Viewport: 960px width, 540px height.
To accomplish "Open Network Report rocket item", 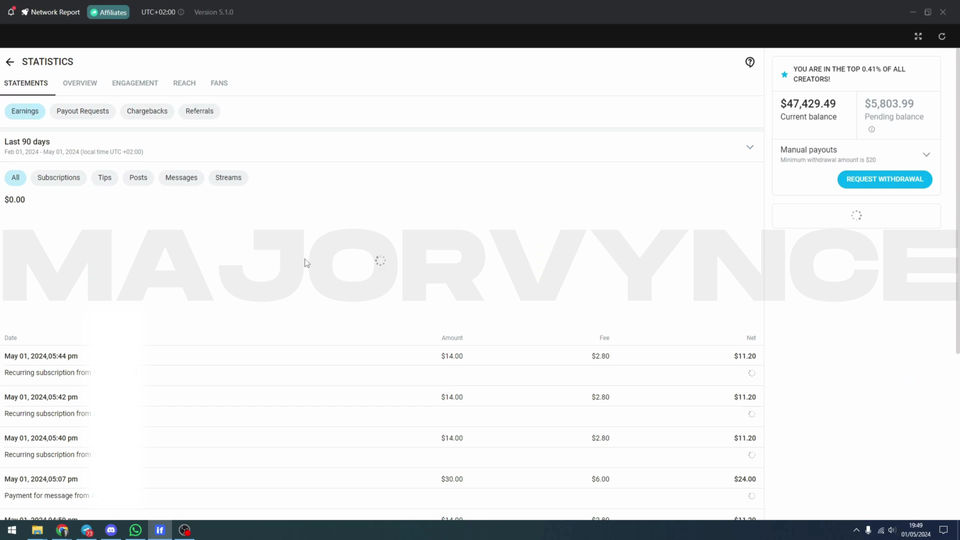I will tap(50, 12).
